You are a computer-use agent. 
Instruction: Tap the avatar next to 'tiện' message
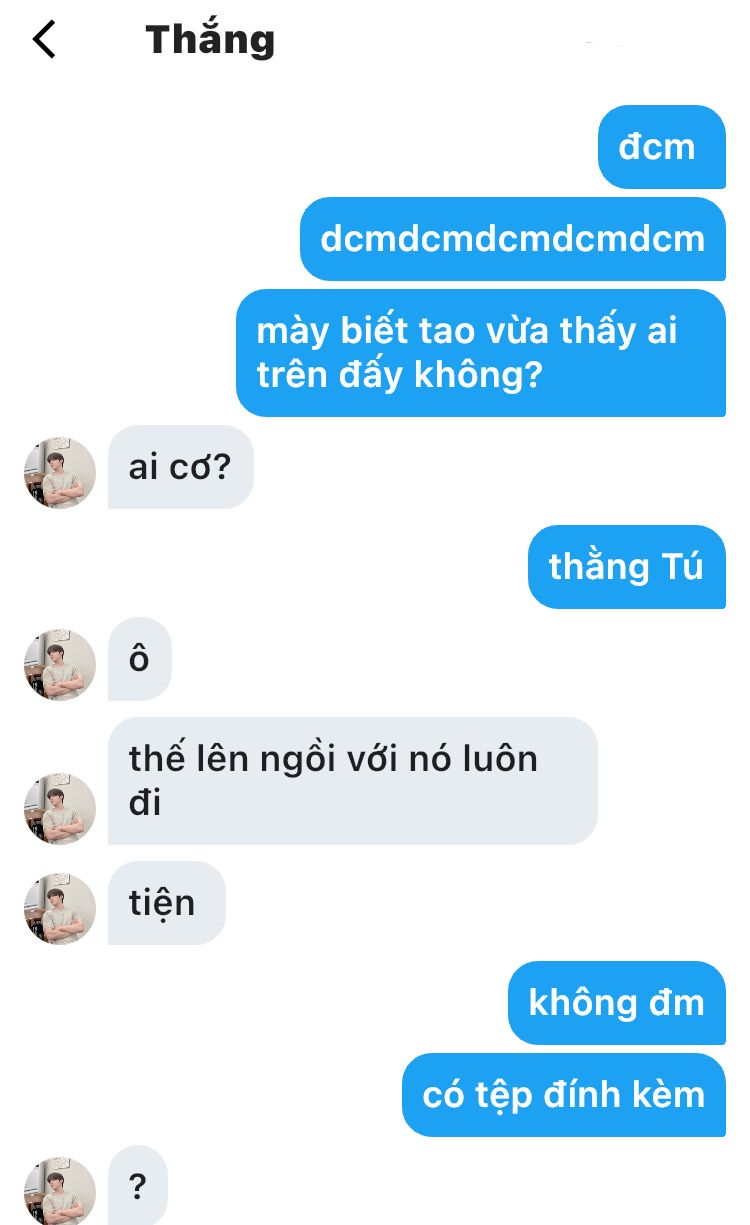[60, 909]
